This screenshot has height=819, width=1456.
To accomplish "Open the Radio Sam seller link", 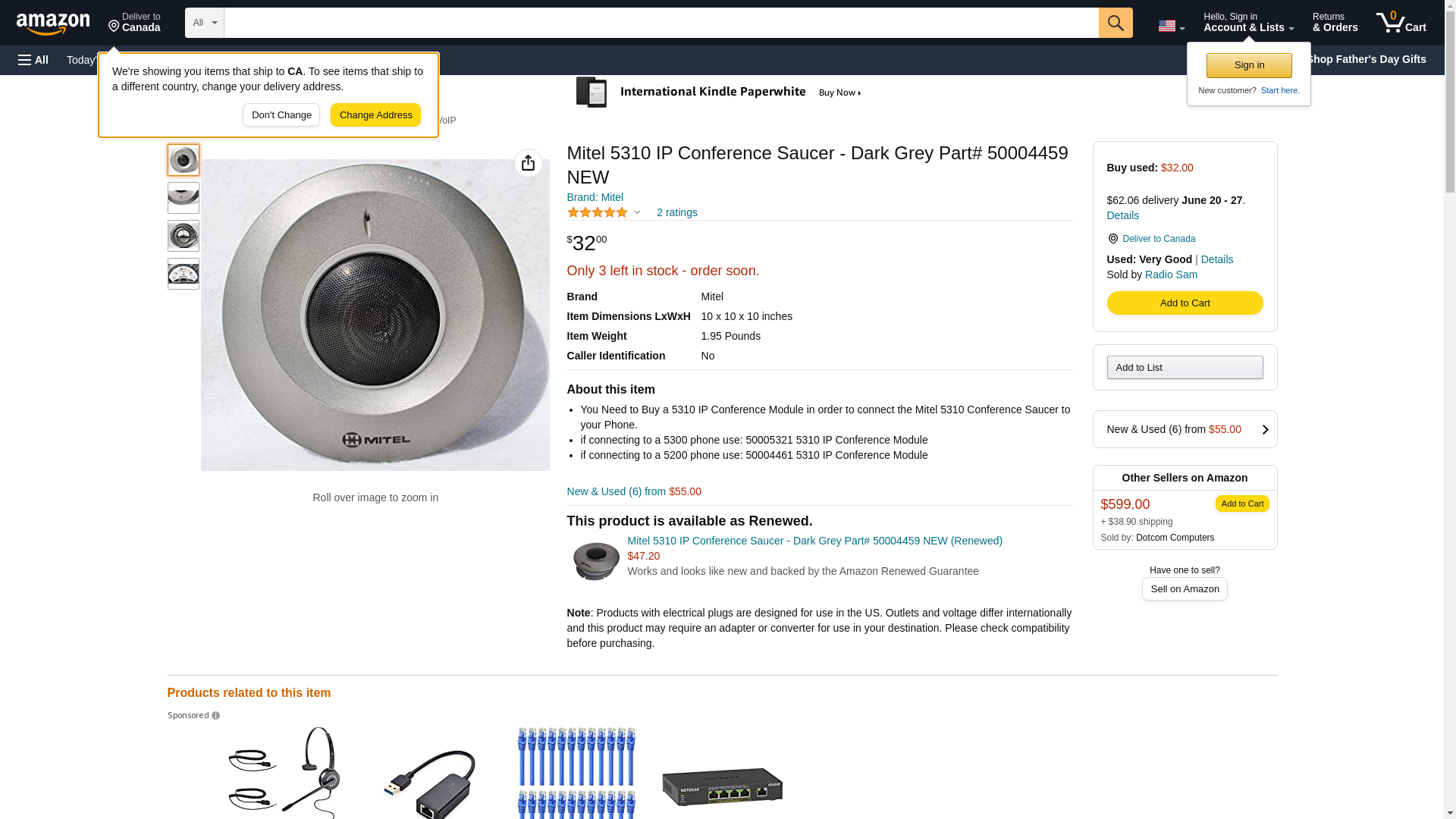I will coord(1171,275).
